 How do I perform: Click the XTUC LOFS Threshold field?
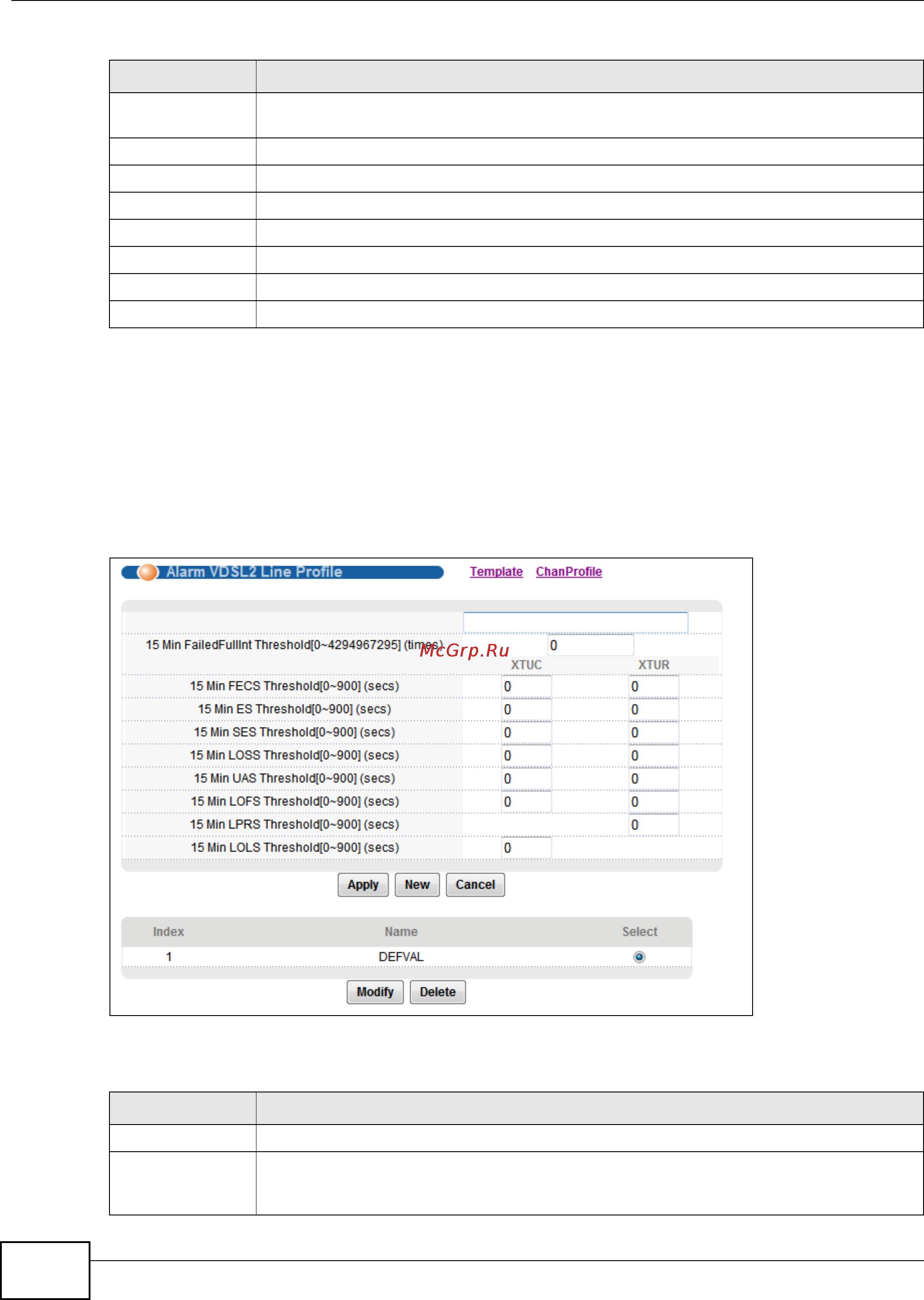[x=526, y=802]
